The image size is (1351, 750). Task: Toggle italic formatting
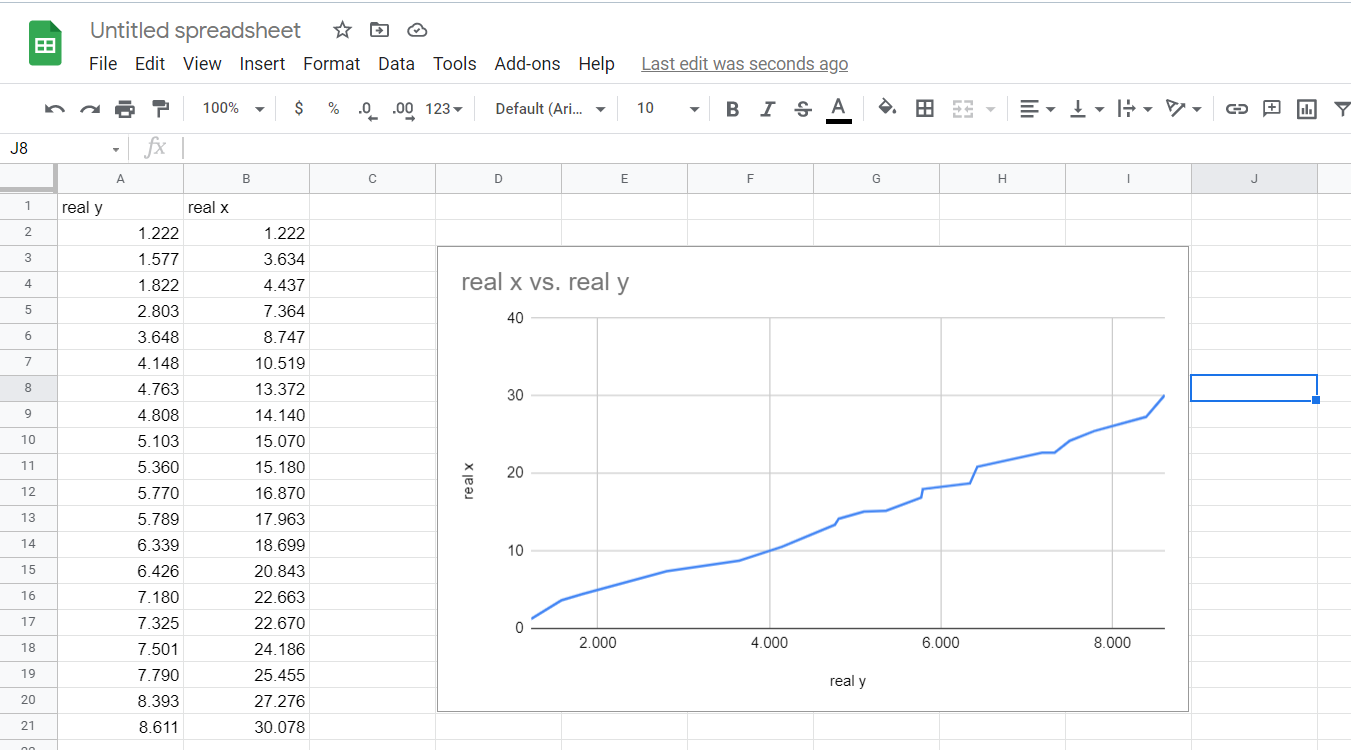[767, 108]
